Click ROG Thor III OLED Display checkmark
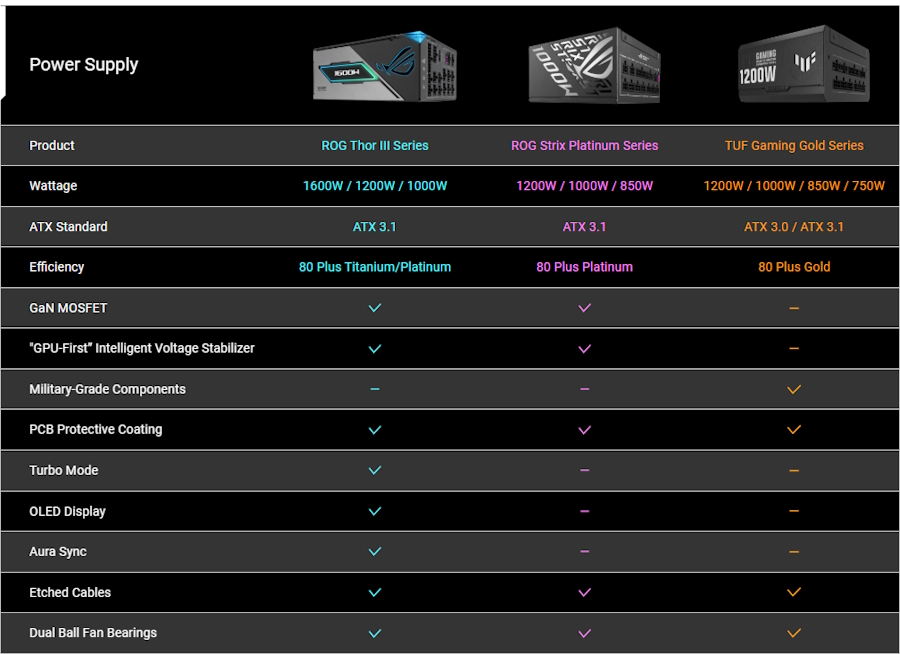 point(375,511)
